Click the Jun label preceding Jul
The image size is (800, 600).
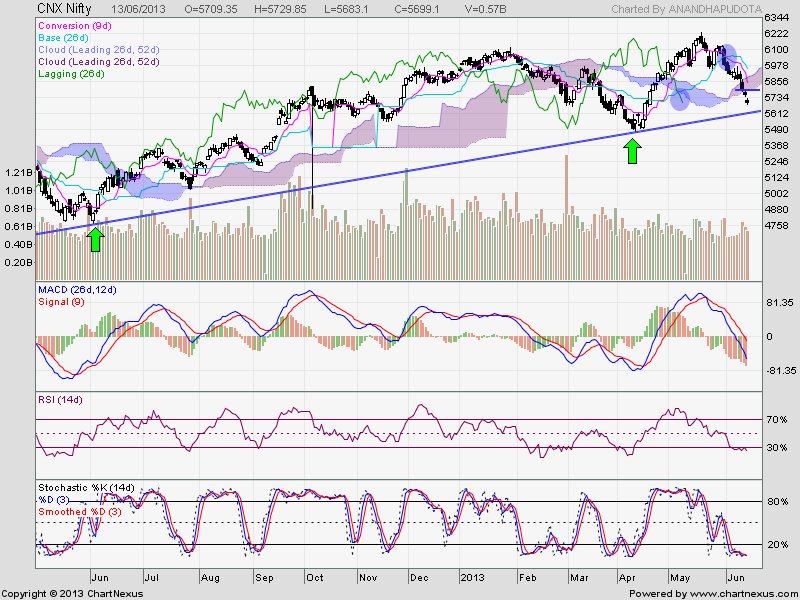pos(100,578)
